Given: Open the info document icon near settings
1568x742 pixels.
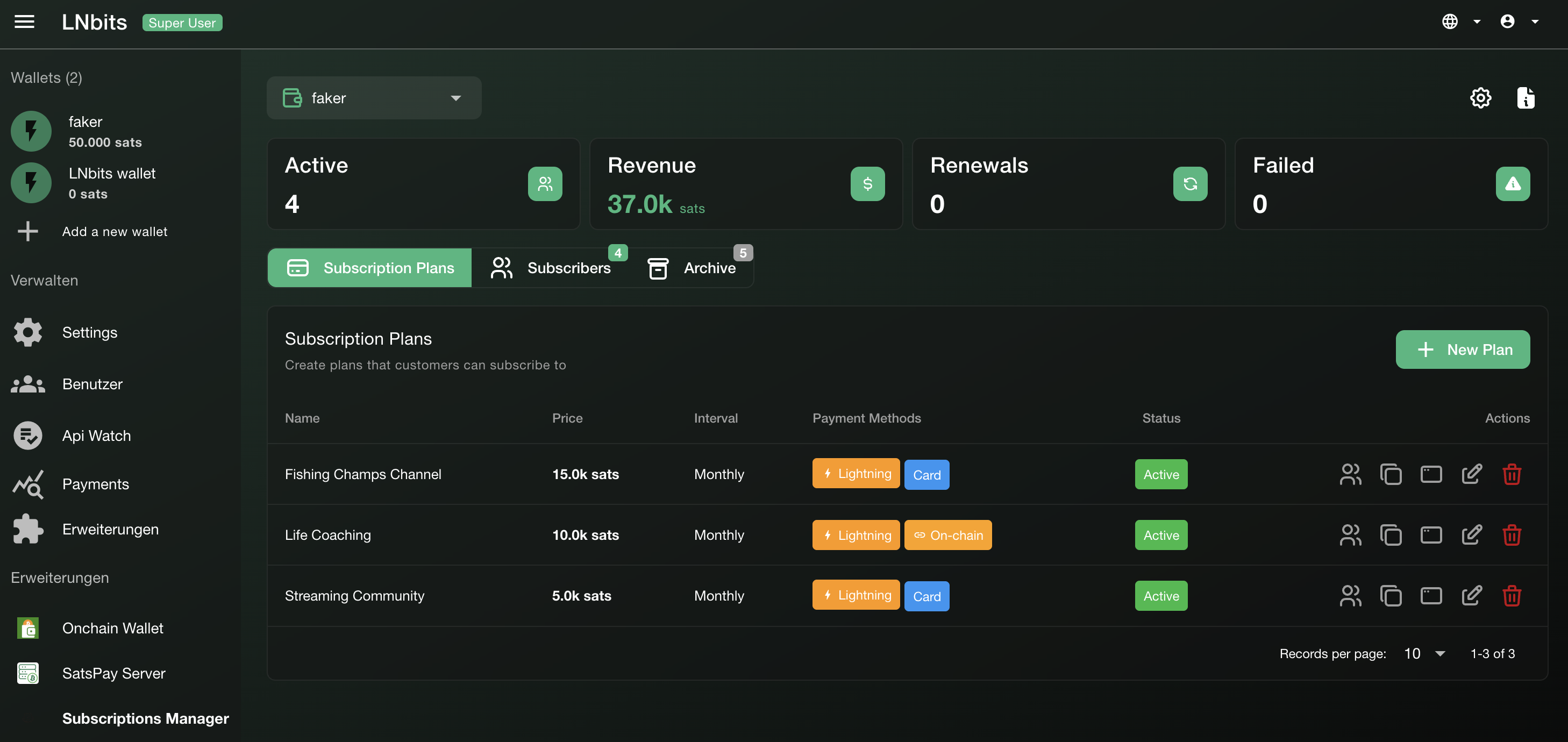Looking at the screenshot, I should click(1526, 97).
